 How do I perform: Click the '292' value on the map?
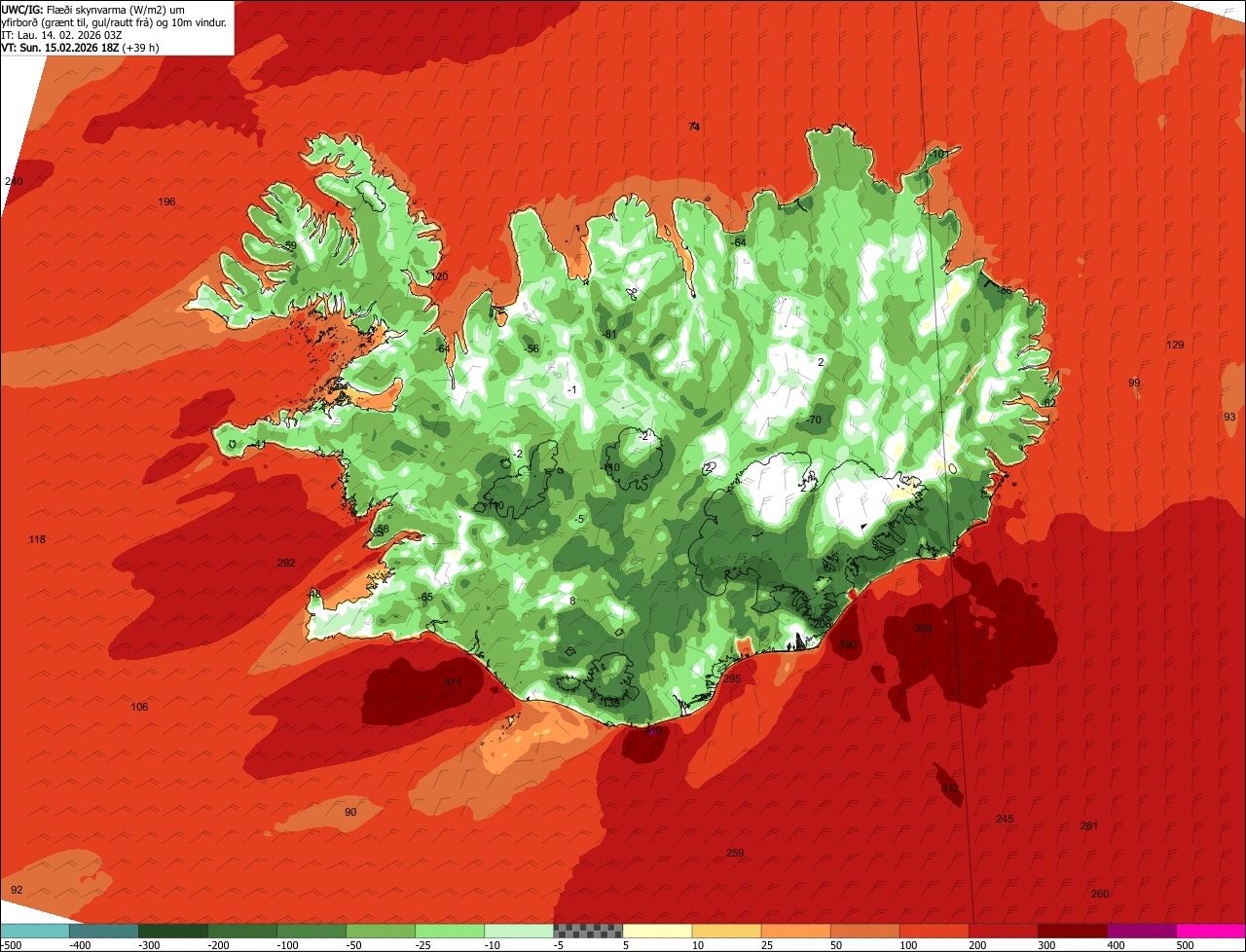click(286, 563)
